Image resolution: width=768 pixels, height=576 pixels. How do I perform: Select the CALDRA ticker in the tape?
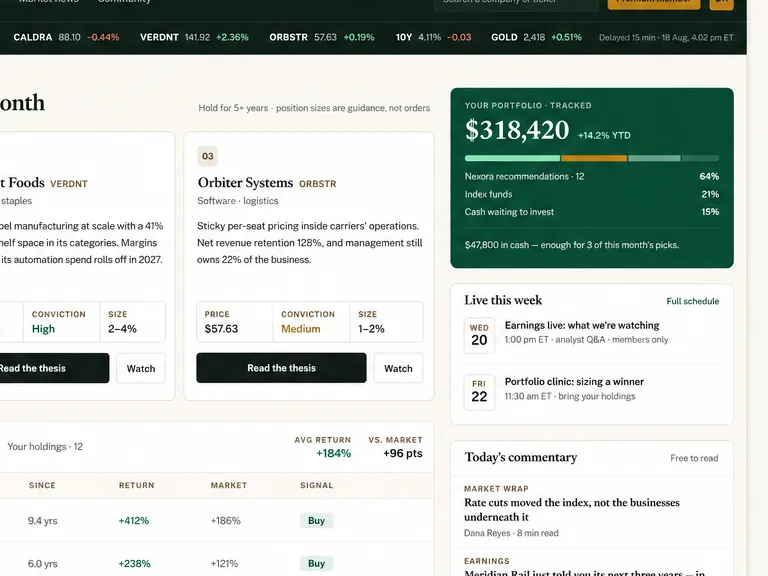pyautogui.click(x=66, y=37)
